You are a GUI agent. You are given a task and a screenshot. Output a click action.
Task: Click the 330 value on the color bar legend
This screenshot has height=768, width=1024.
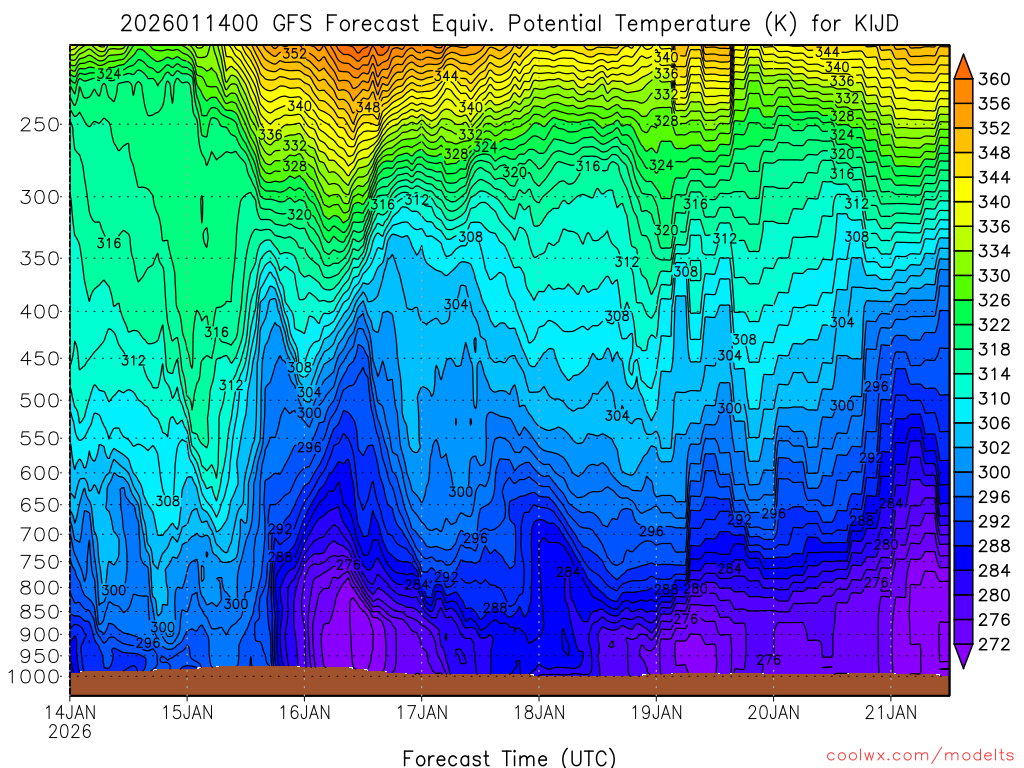[x=994, y=276]
